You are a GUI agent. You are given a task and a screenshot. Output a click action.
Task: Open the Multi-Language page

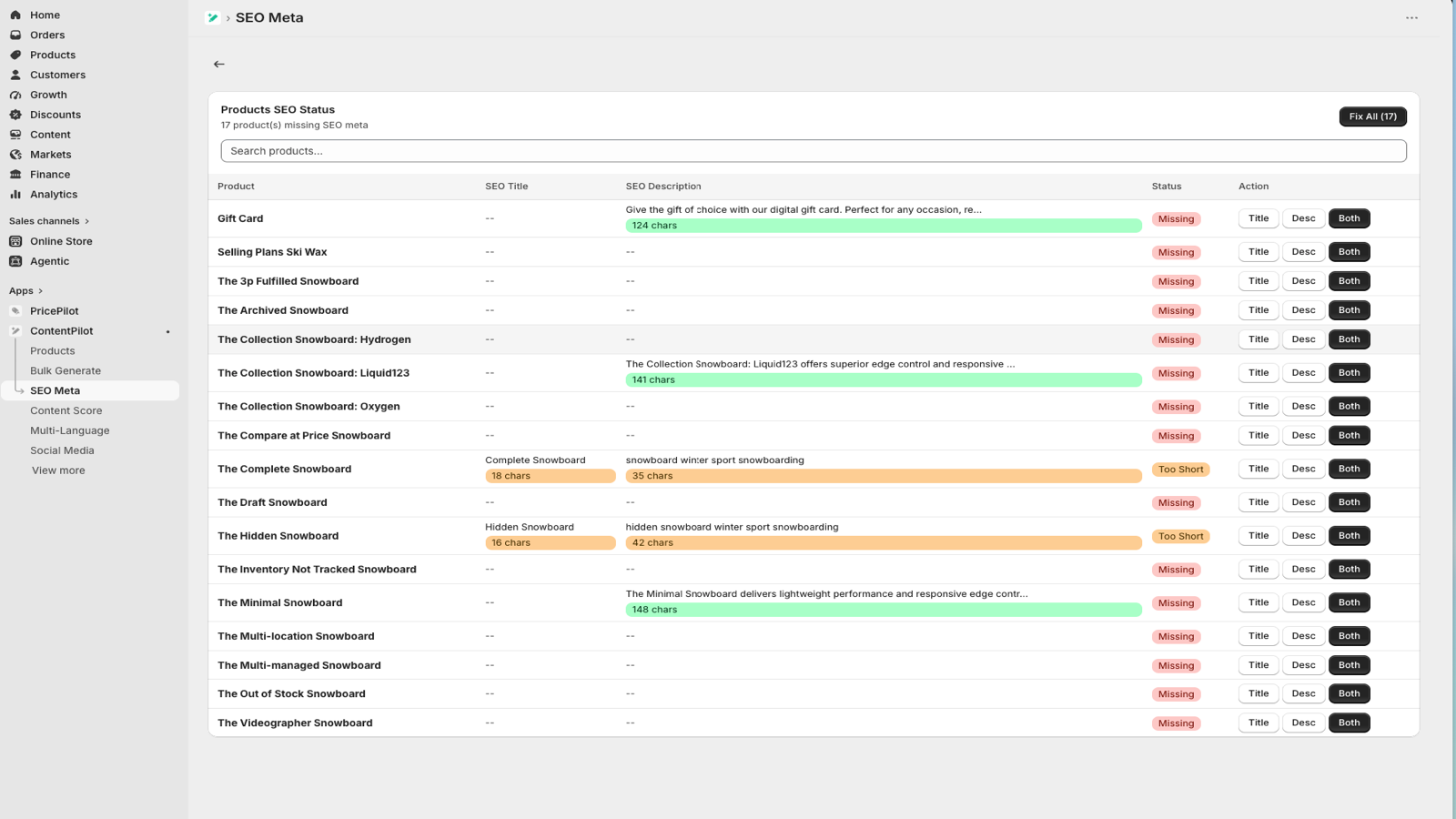coord(70,430)
